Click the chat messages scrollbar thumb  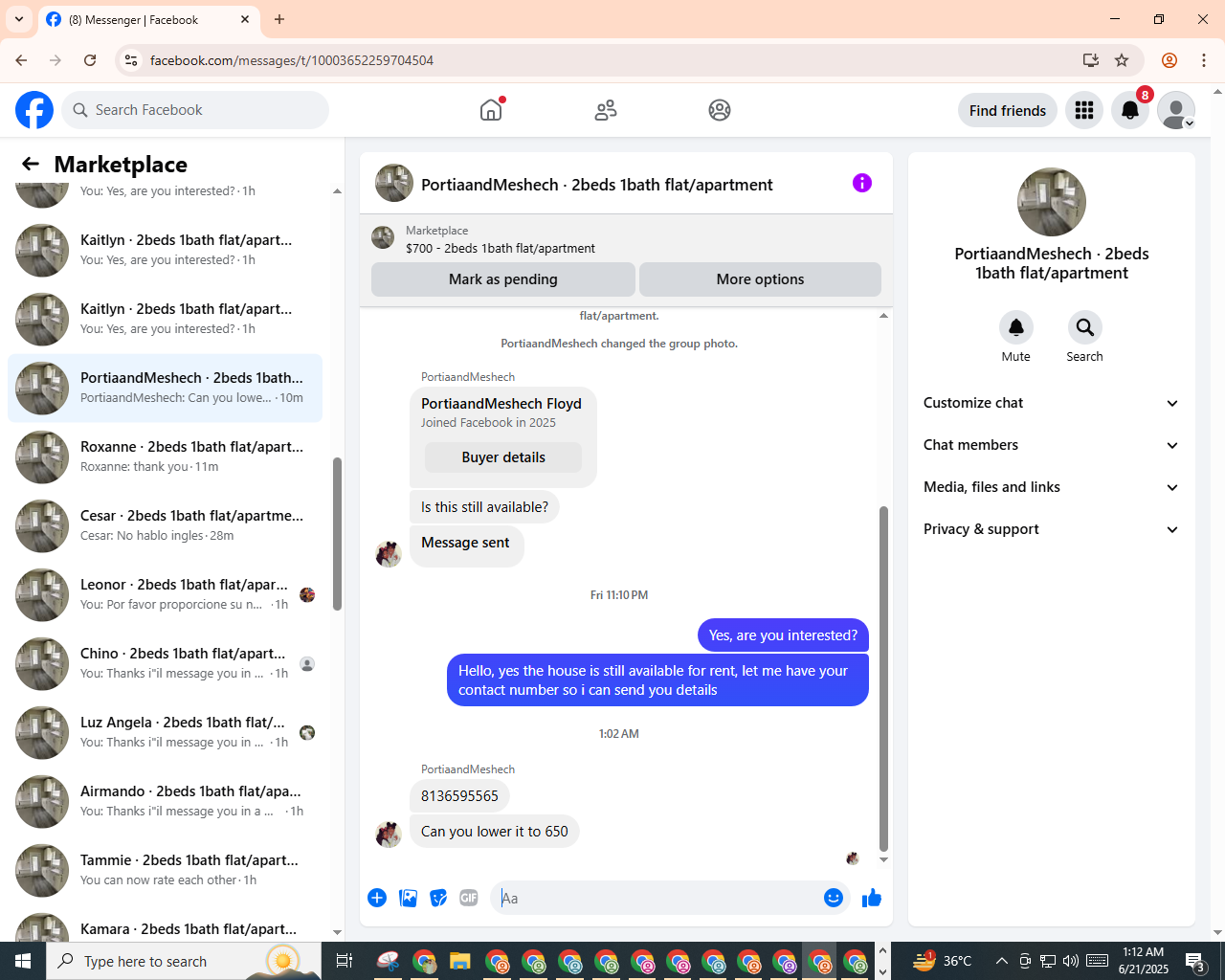tap(883, 679)
